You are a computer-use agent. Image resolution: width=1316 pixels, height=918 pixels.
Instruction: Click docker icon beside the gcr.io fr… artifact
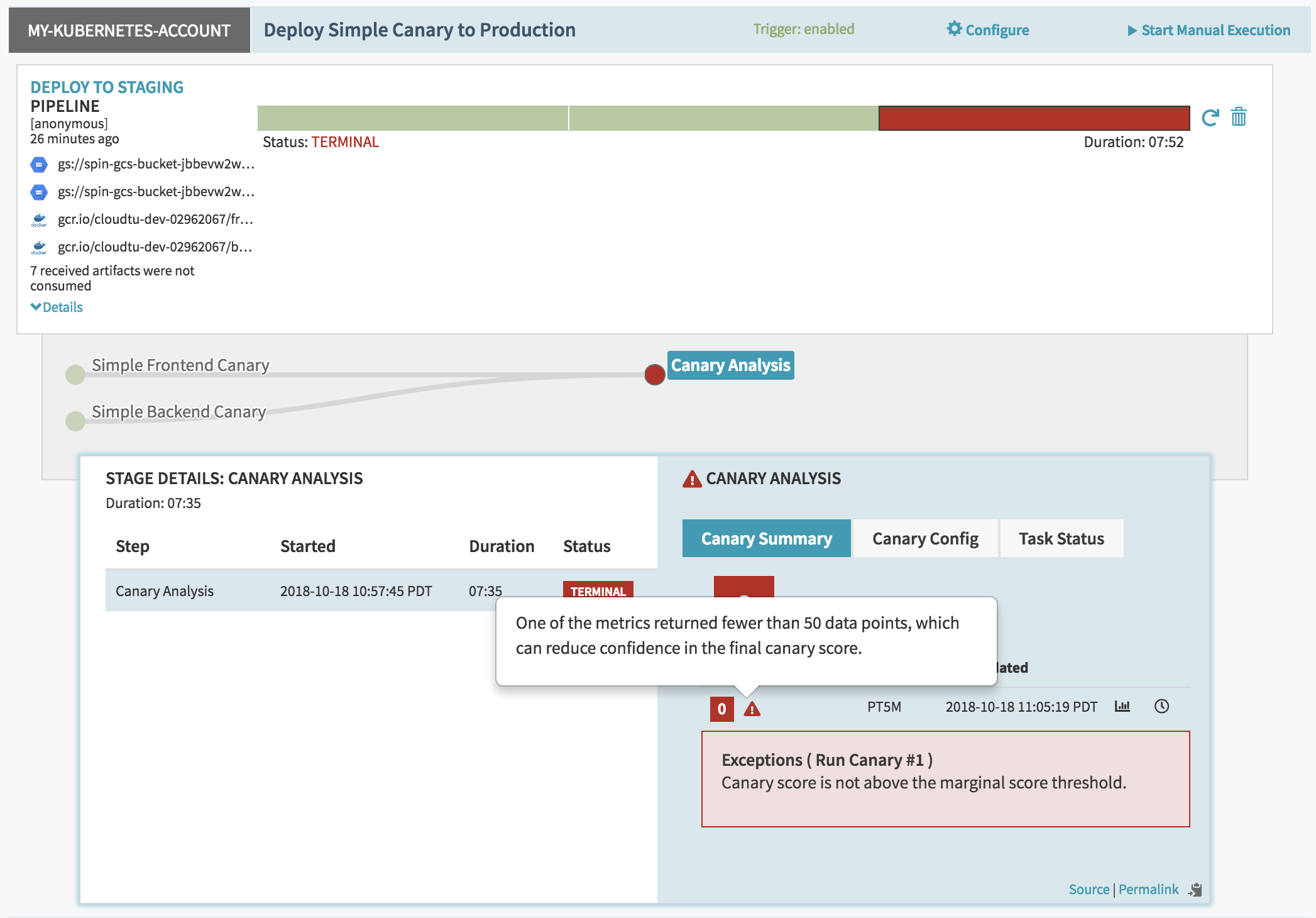(39, 220)
